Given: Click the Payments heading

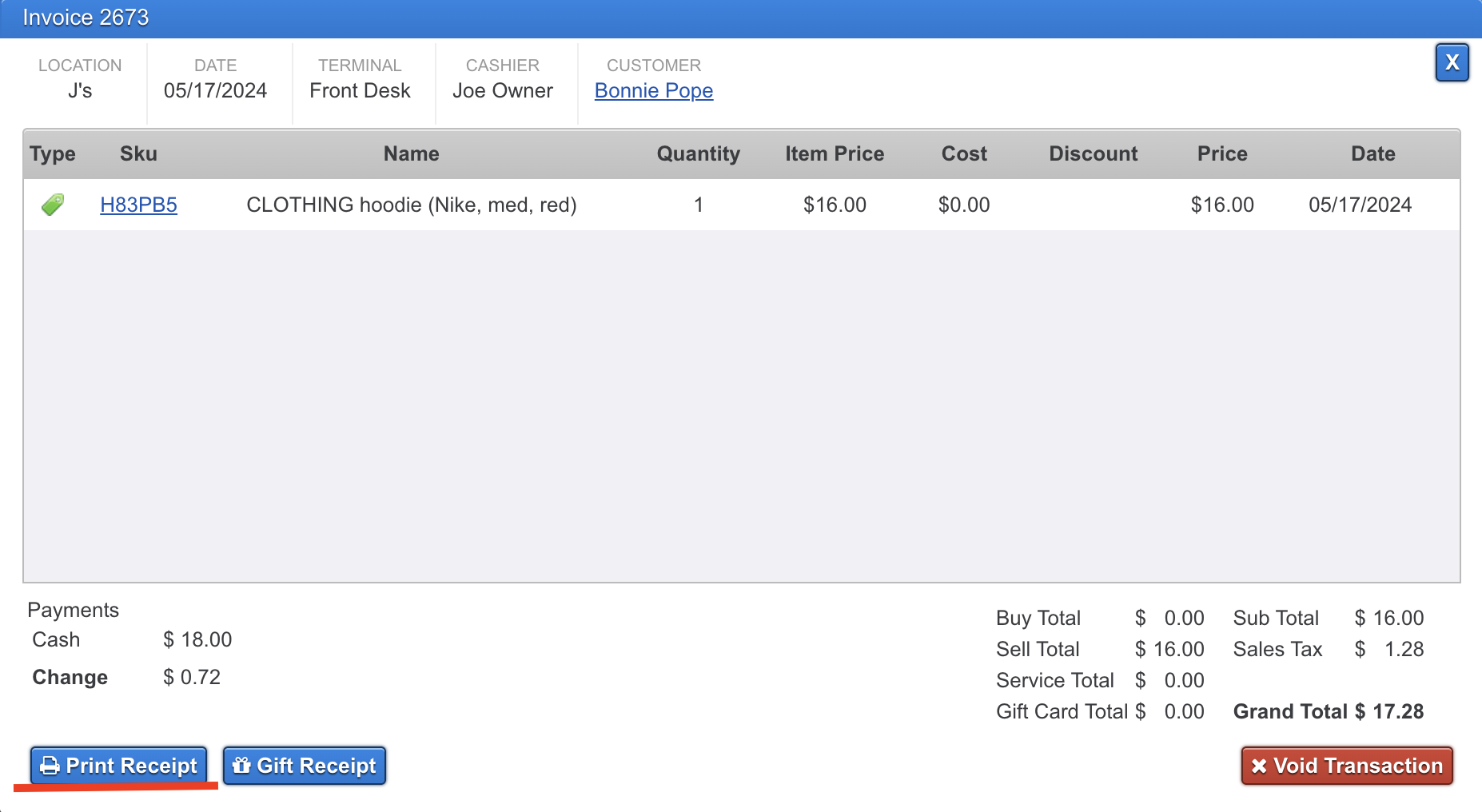Looking at the screenshot, I should click(74, 610).
